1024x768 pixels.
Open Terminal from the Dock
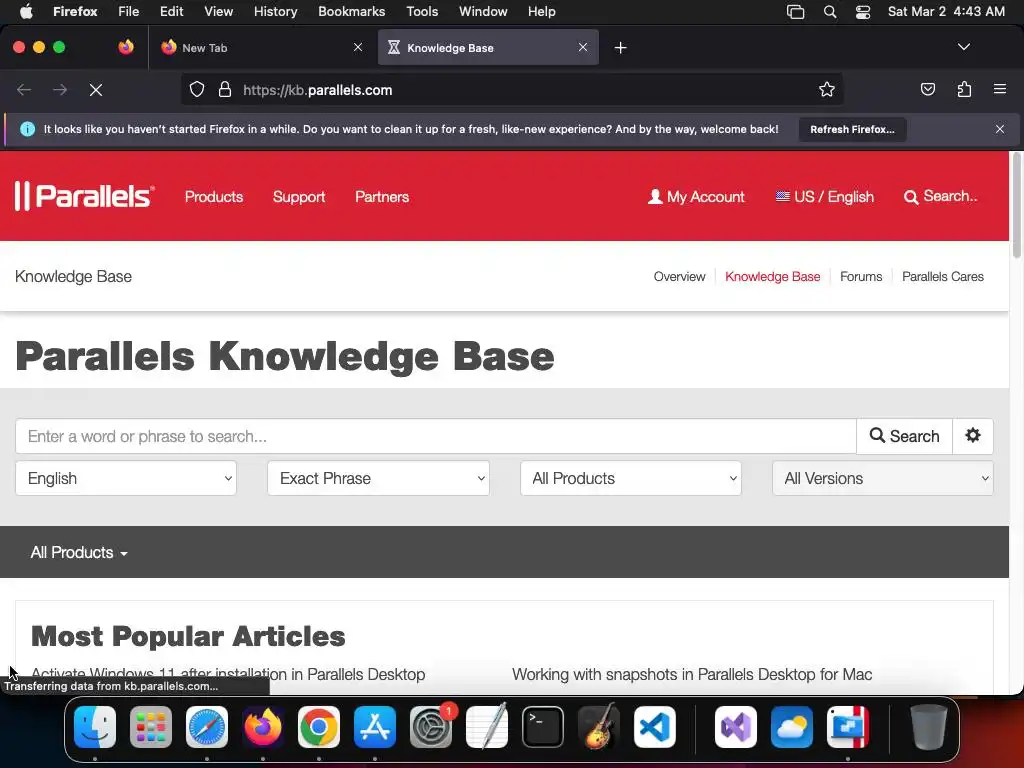pyautogui.click(x=543, y=727)
